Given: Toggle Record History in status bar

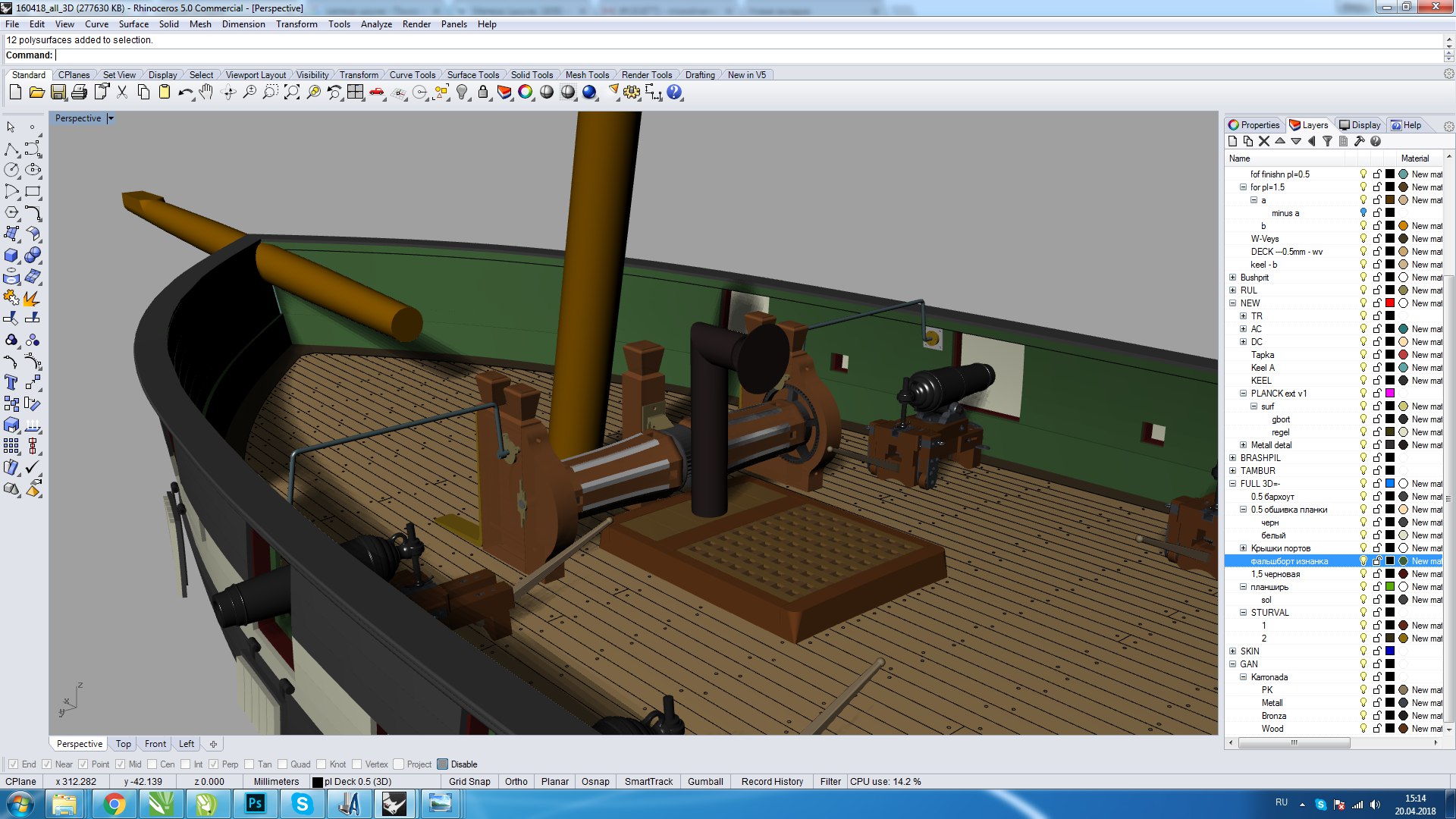Looking at the screenshot, I should (772, 782).
